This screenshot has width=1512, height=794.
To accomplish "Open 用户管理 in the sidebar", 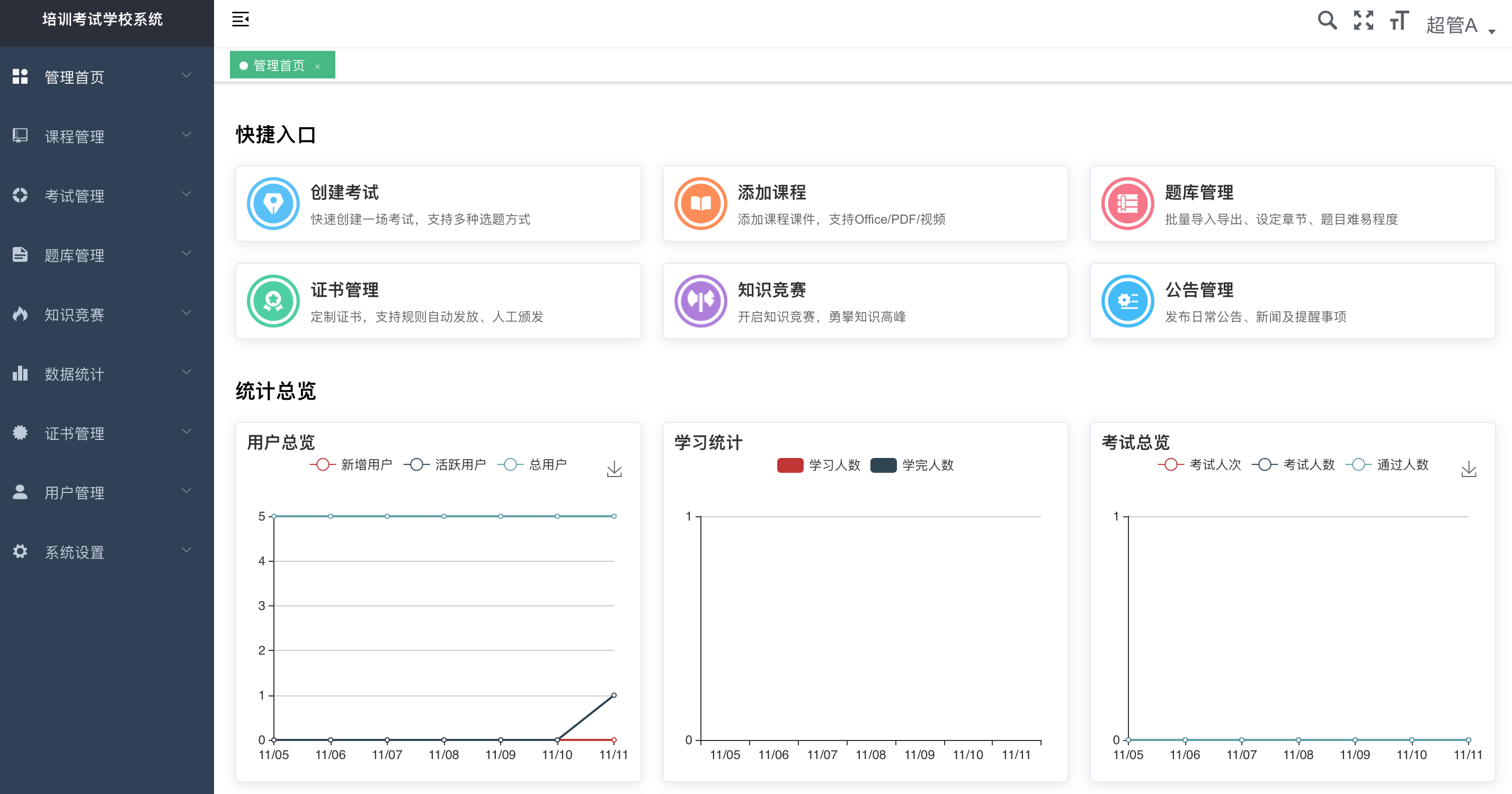I will 107,492.
